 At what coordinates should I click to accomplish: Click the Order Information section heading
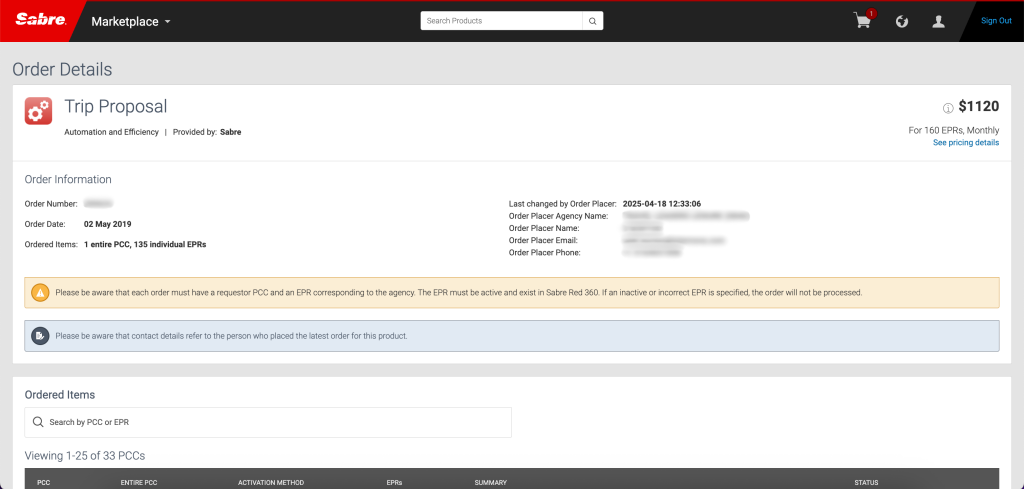(x=68, y=180)
